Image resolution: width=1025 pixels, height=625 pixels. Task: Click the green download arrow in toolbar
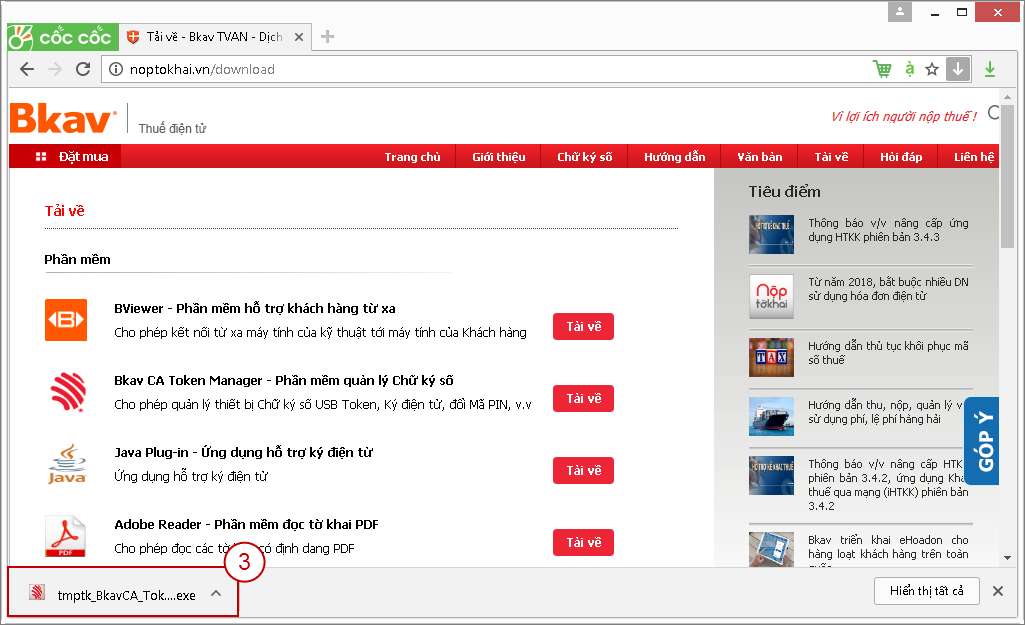[989, 69]
